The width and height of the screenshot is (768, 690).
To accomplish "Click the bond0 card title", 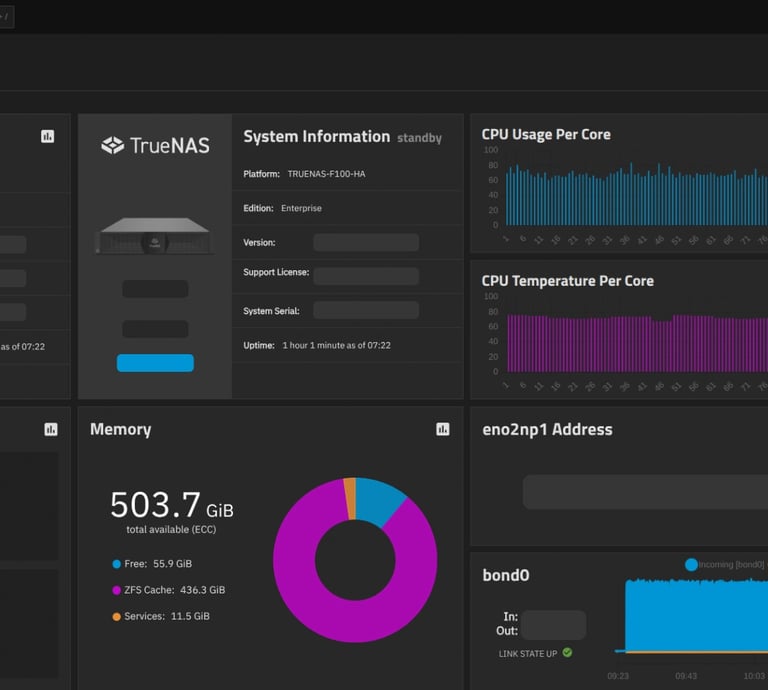I will [x=505, y=575].
